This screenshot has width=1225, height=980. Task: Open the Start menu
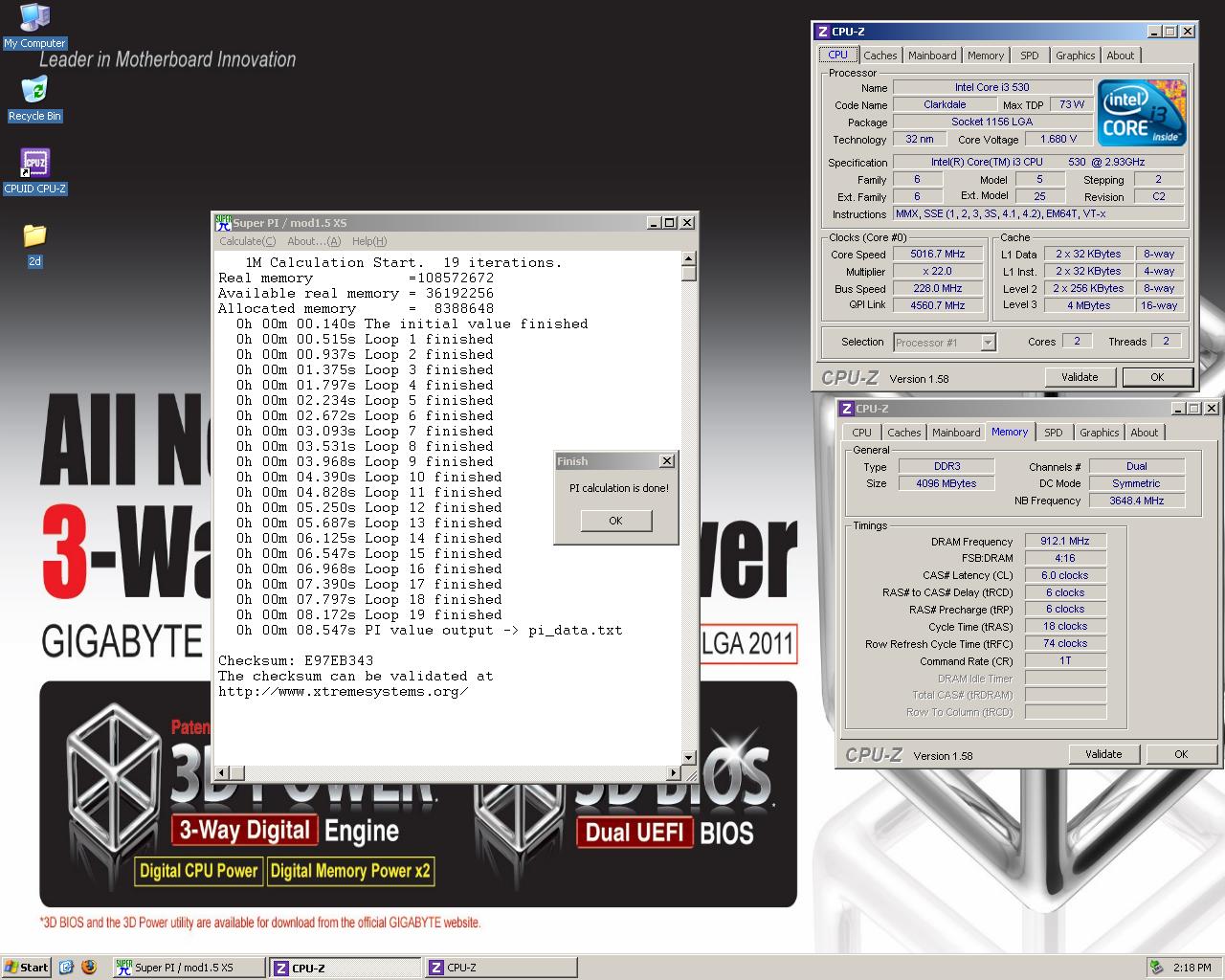(27, 968)
